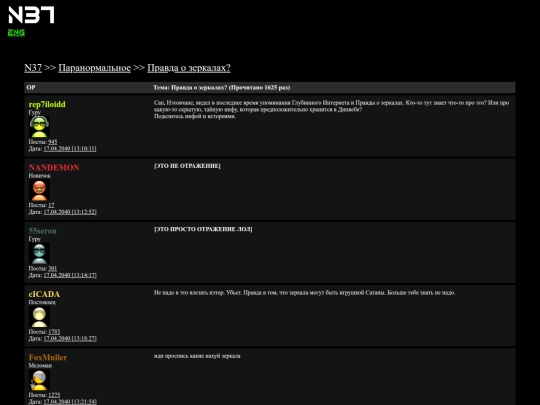Open NANDEMON's user profile name
Screen dimensions: 540x405
tap(54, 168)
